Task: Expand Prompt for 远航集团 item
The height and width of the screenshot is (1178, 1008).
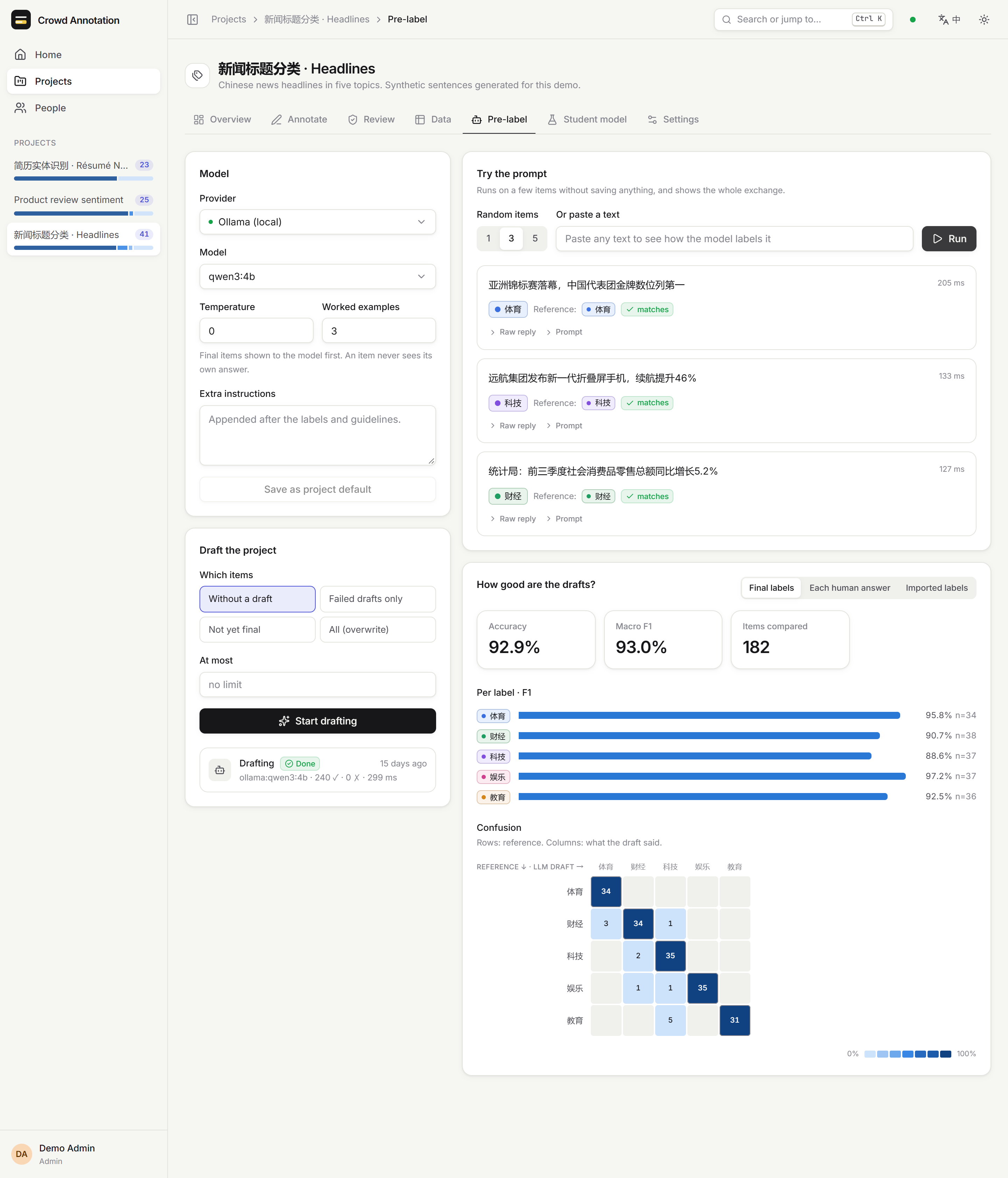Action: tap(564, 426)
